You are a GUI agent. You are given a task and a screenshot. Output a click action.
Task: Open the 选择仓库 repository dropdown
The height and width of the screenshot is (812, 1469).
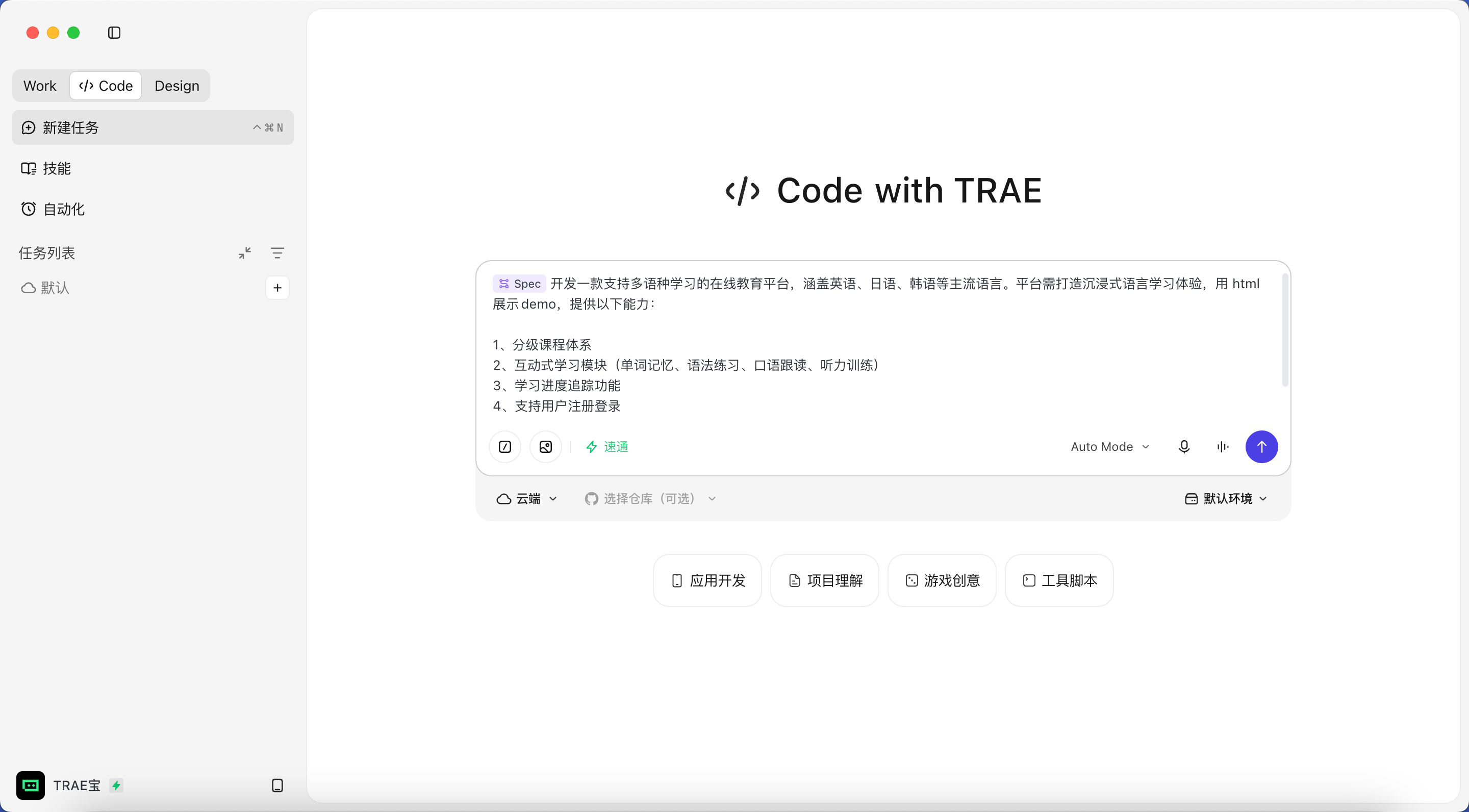point(650,498)
